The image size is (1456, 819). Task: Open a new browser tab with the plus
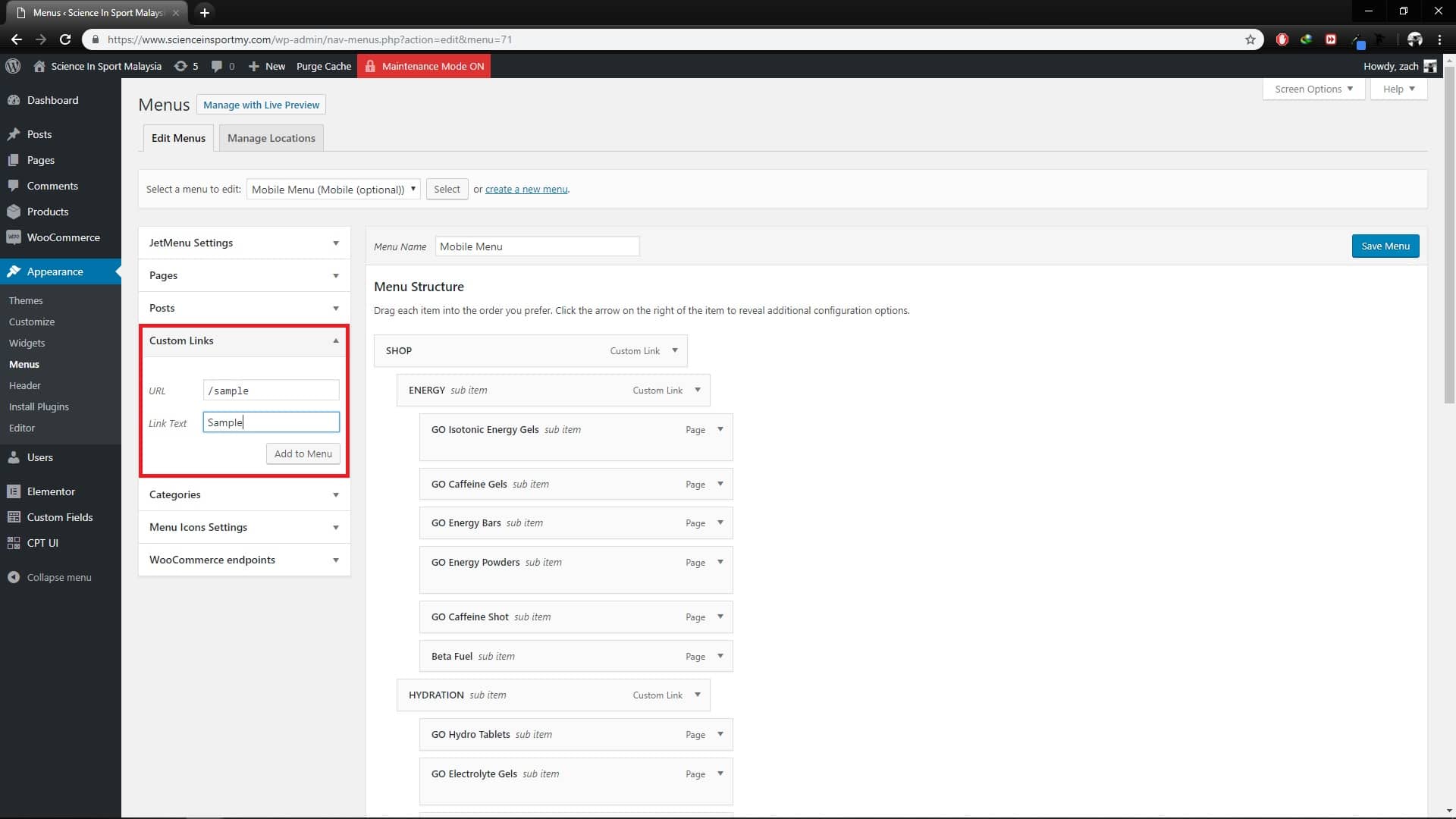point(204,12)
